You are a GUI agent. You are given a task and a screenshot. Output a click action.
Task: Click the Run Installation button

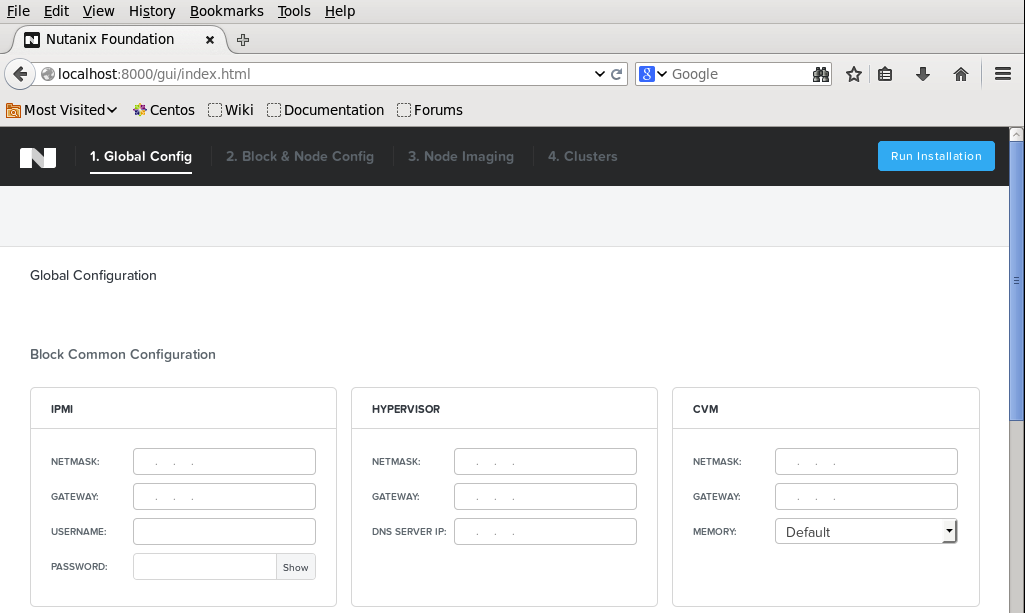pos(936,156)
